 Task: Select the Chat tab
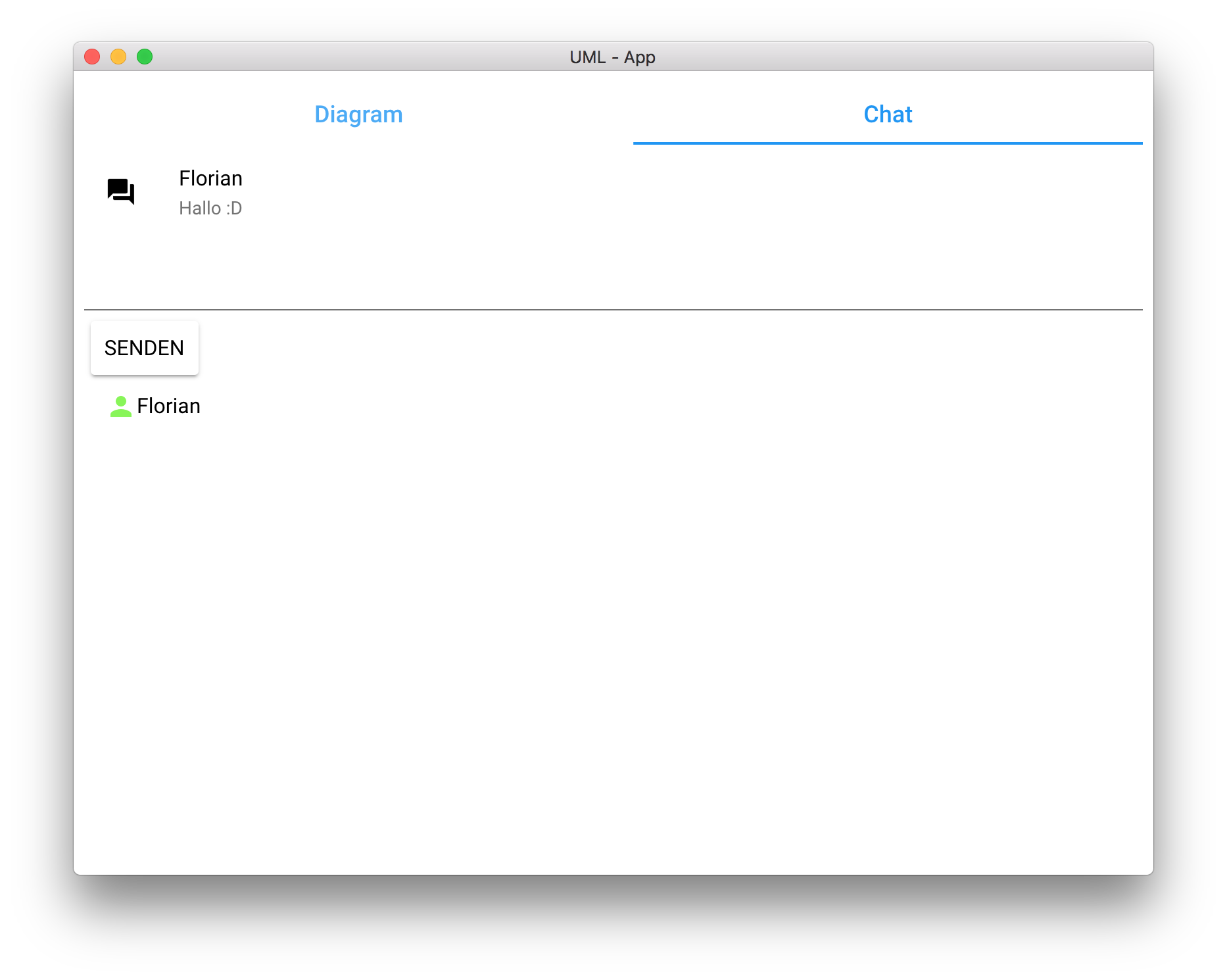(888, 114)
